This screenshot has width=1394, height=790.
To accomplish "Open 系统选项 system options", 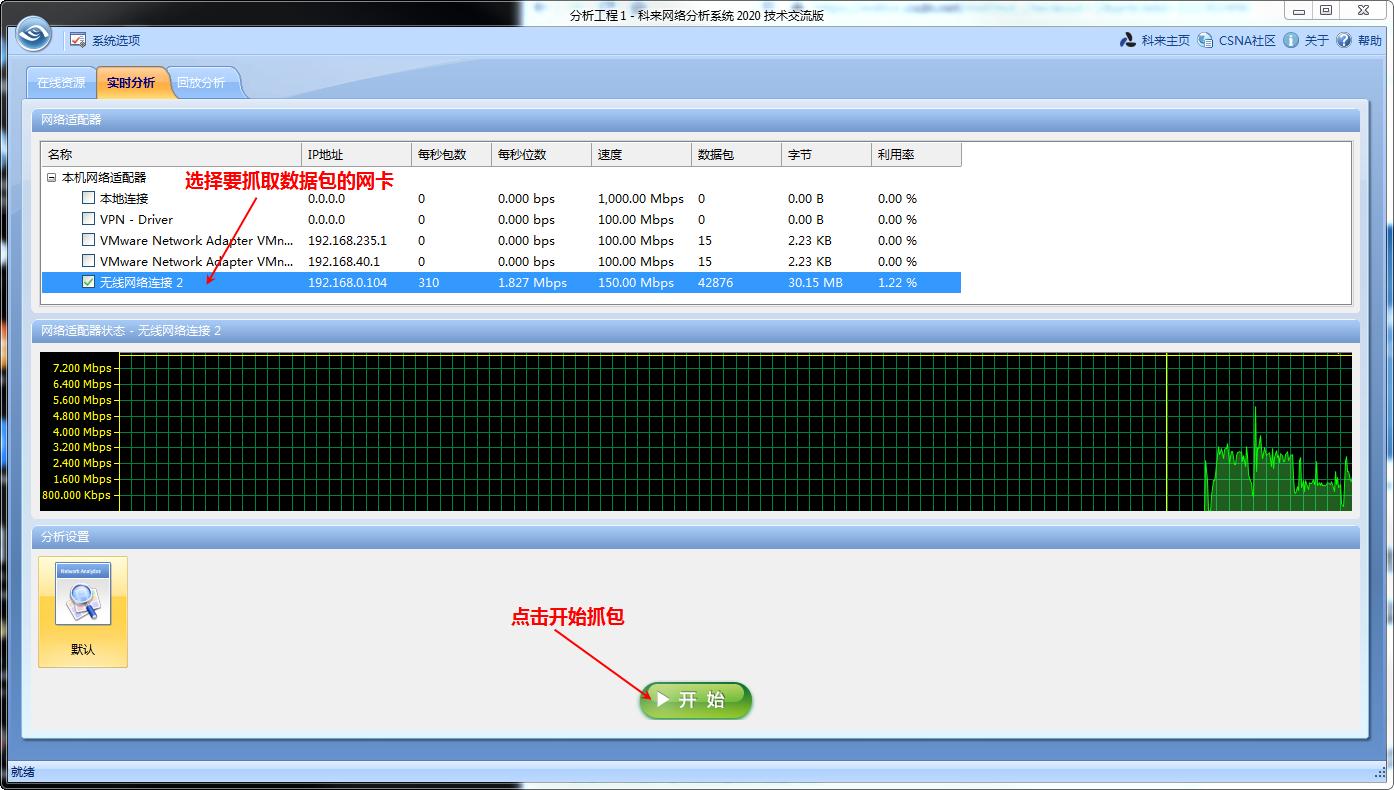I will (x=105, y=41).
